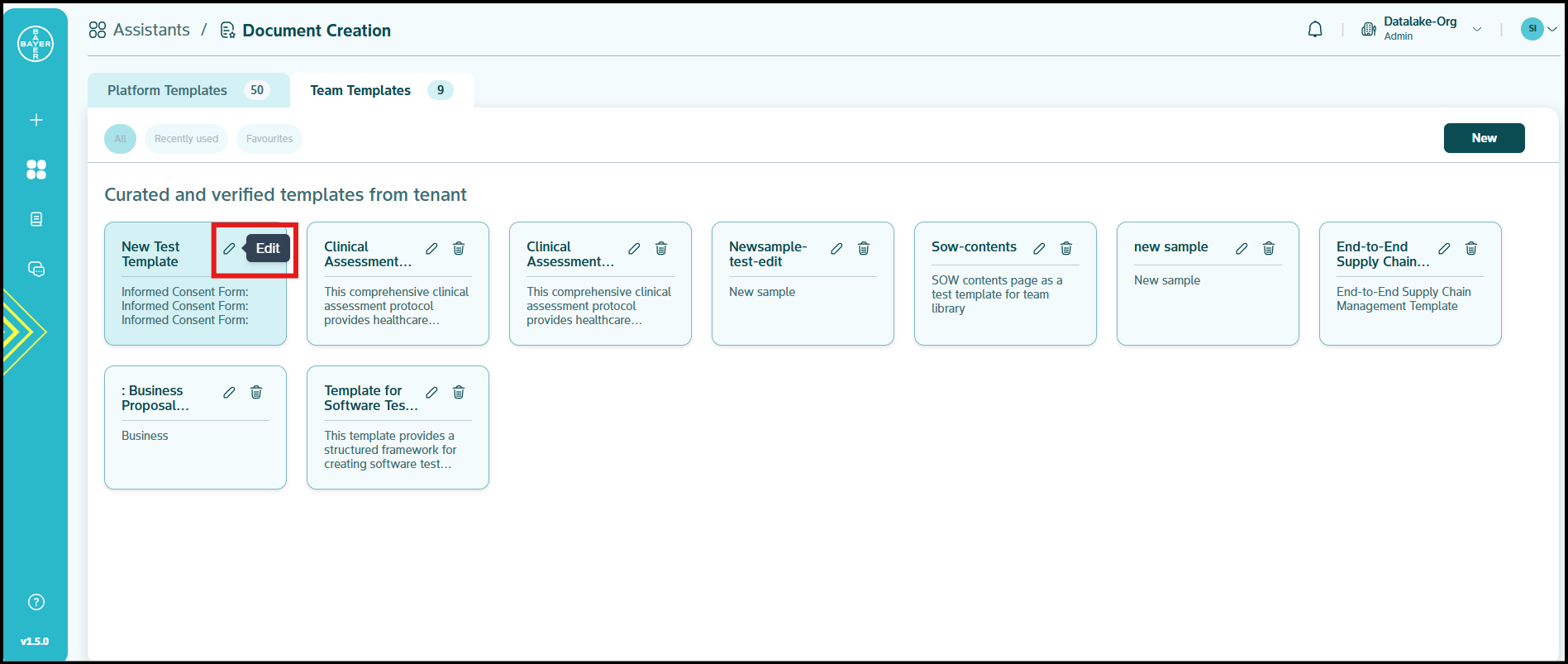Delete the Sow-contents template

pyautogui.click(x=1066, y=248)
